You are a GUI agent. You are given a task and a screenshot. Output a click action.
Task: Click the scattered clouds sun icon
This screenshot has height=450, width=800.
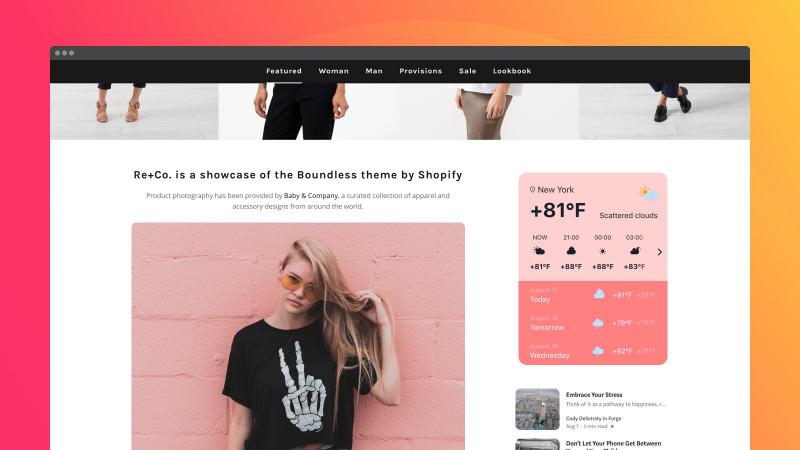648,193
